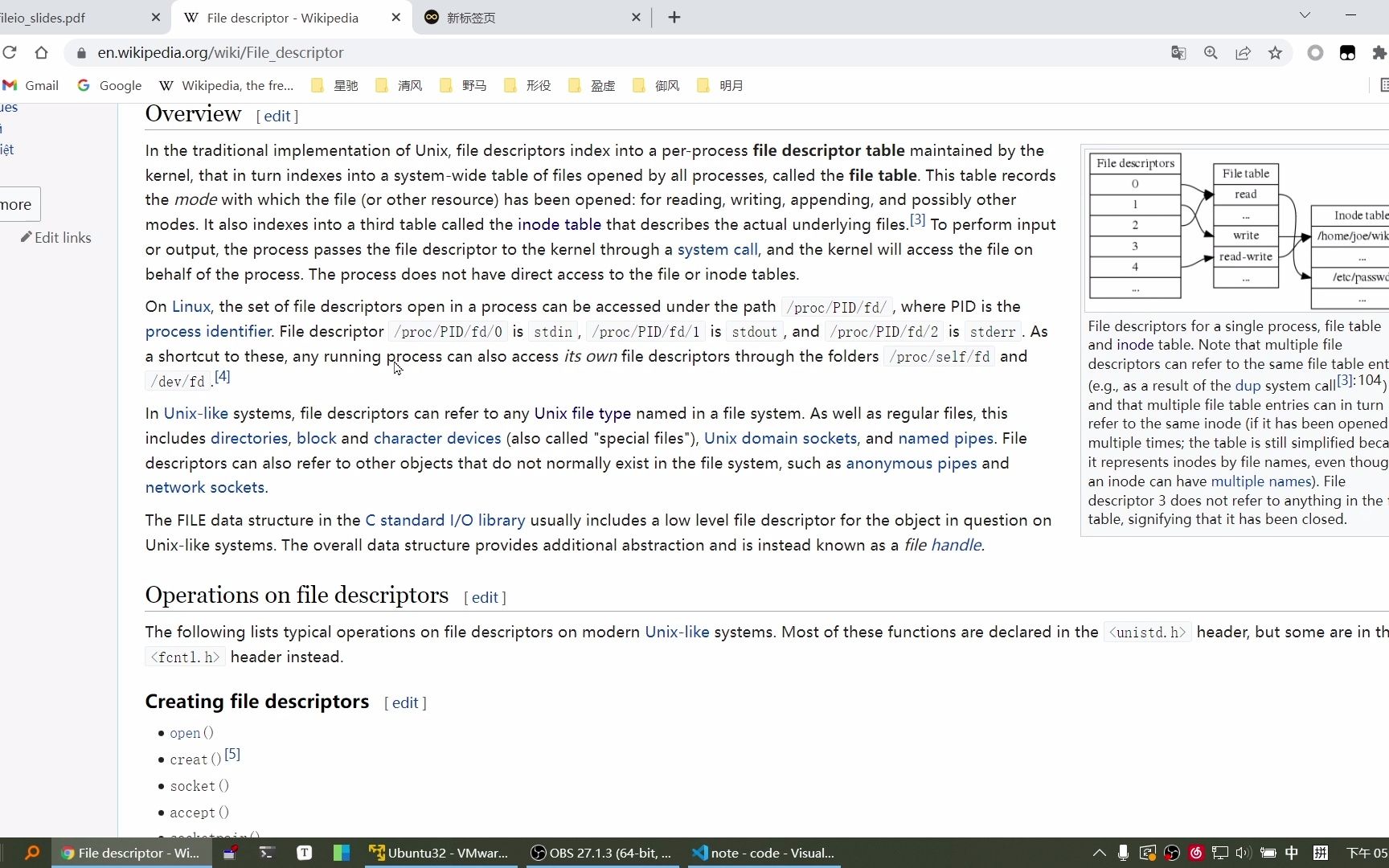This screenshot has height=868, width=1389.
Task: Open the 盈虚 bookmark folder
Action: (x=592, y=85)
